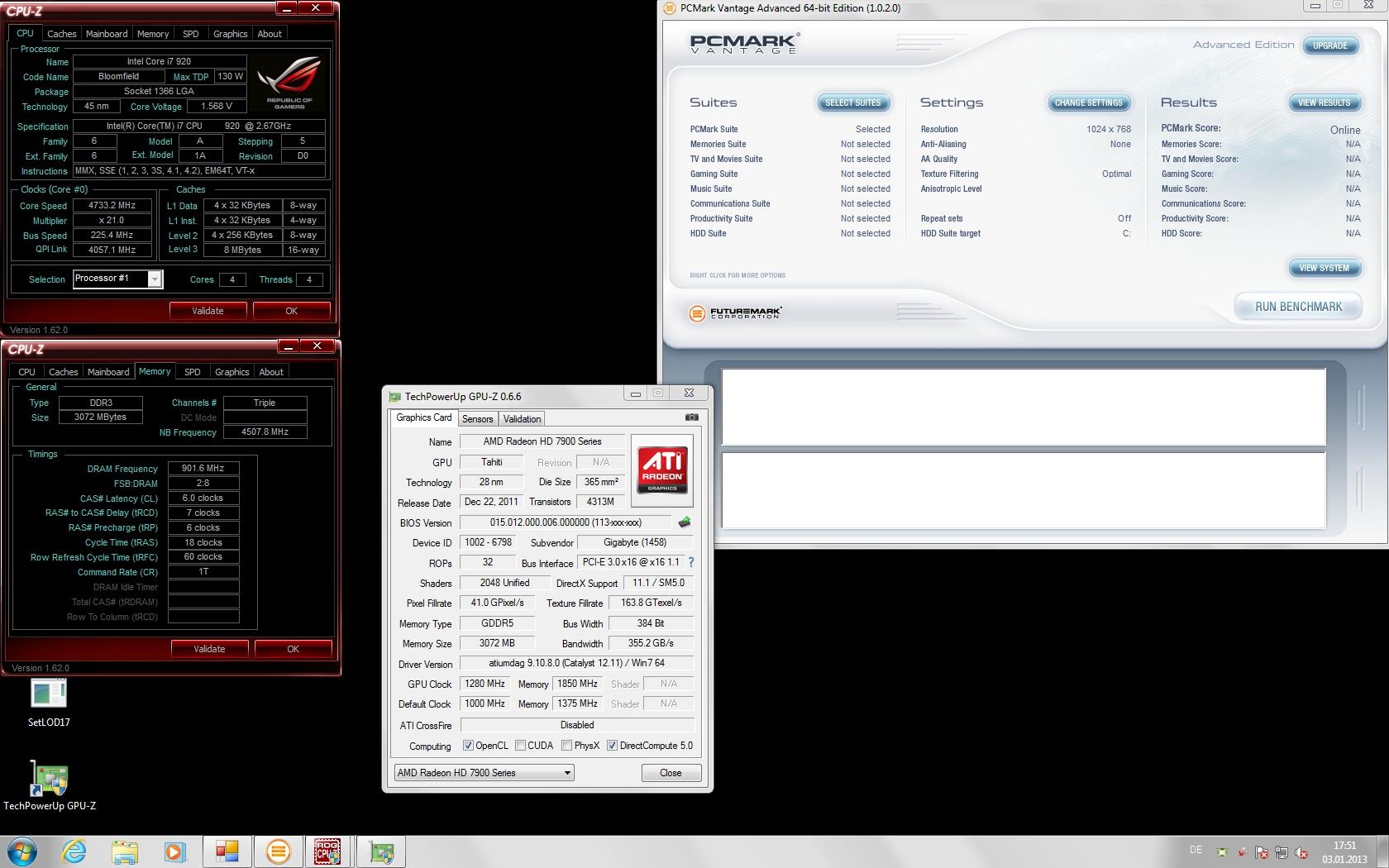Click GPU-Z screenshot camera icon

[x=692, y=417]
